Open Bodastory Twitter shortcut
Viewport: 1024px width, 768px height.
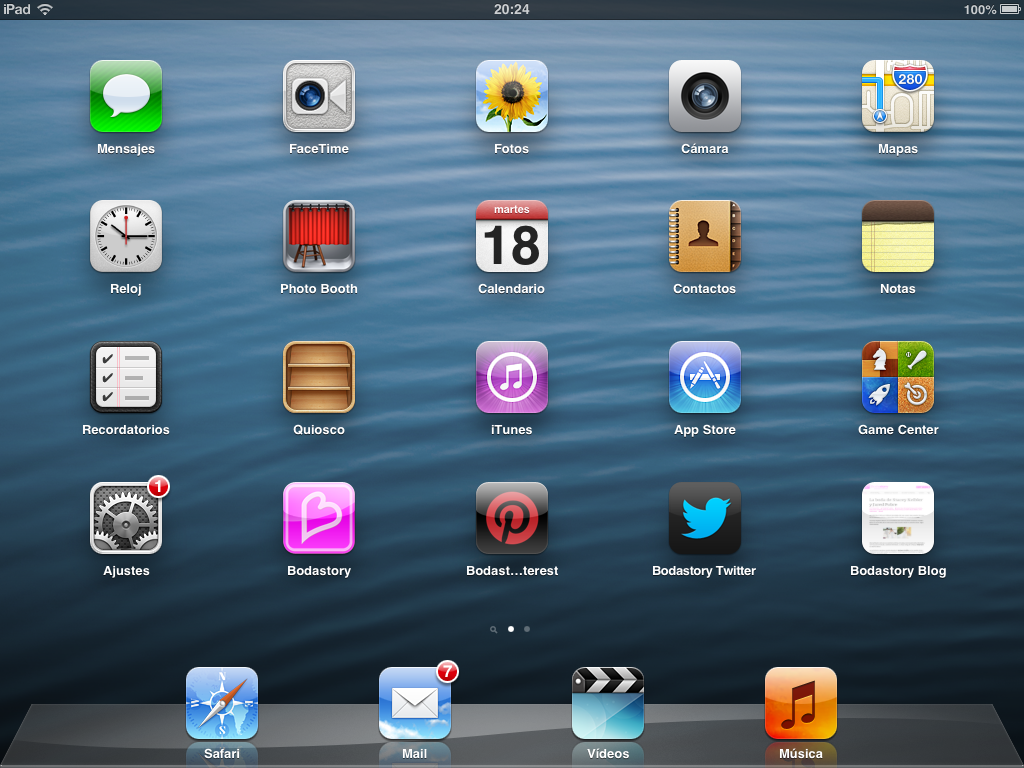(705, 519)
